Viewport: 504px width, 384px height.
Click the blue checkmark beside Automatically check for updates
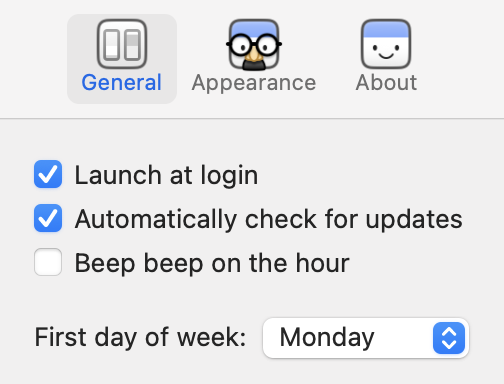coord(48,218)
